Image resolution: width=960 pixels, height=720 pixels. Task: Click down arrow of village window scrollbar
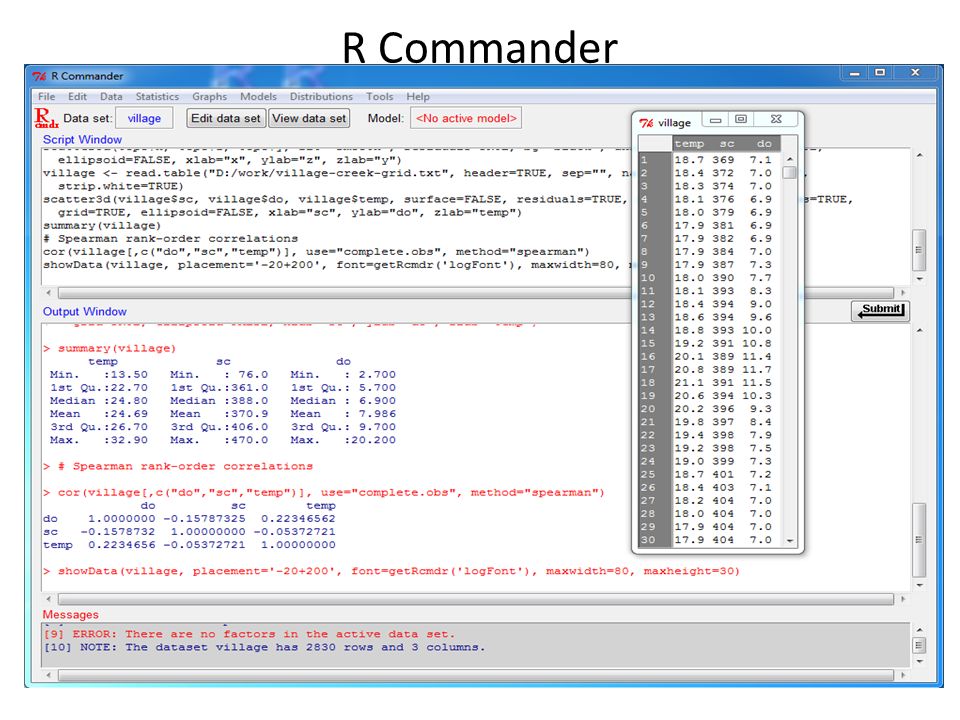click(x=790, y=541)
